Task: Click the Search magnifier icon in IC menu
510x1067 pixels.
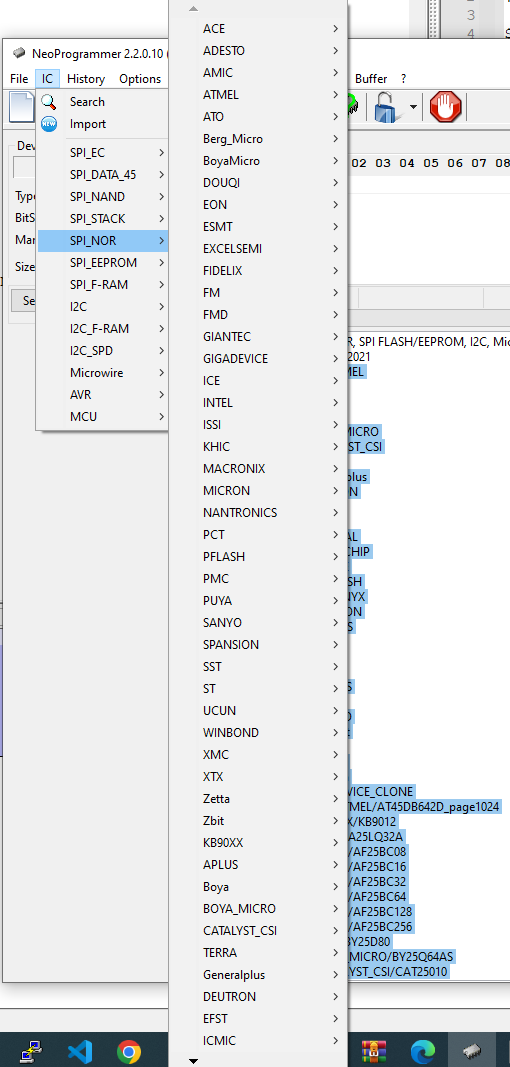Action: coord(49,102)
